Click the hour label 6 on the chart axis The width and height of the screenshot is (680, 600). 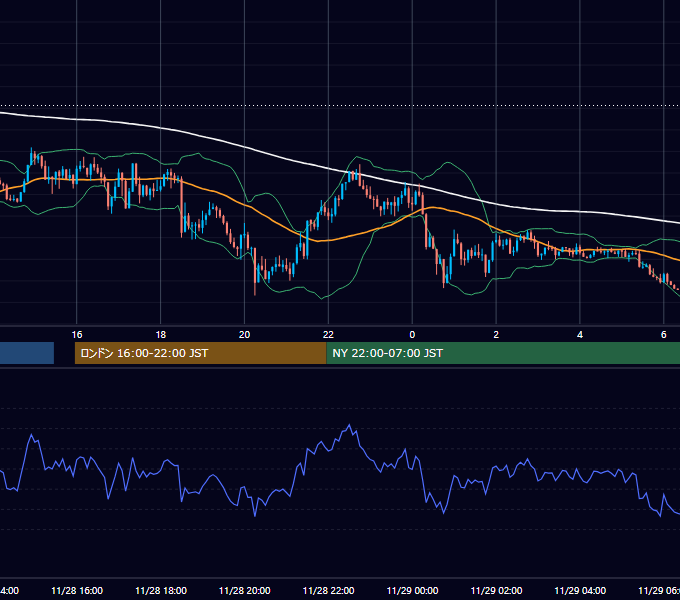pyautogui.click(x=664, y=335)
